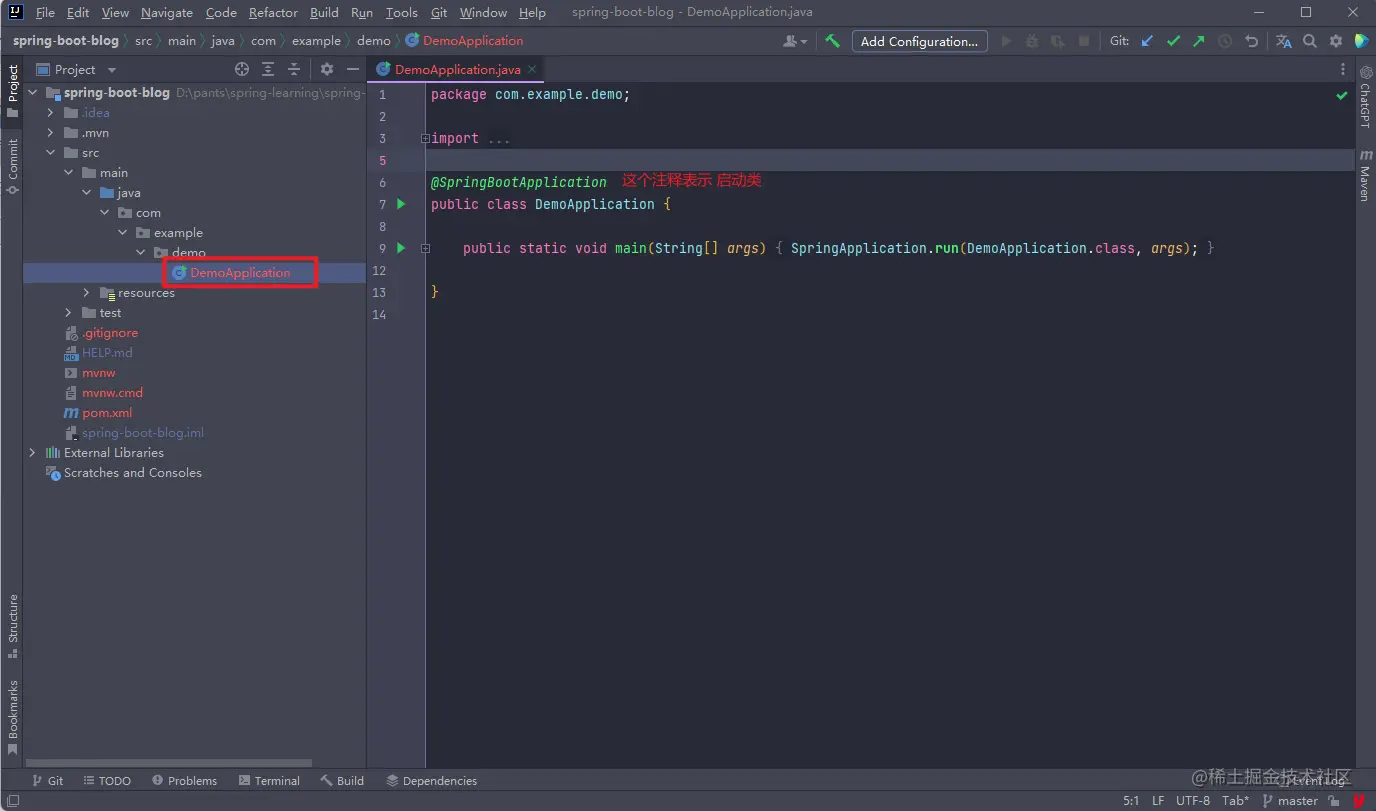1376x811 pixels.
Task: Open the Navigate menu
Action: (x=167, y=13)
